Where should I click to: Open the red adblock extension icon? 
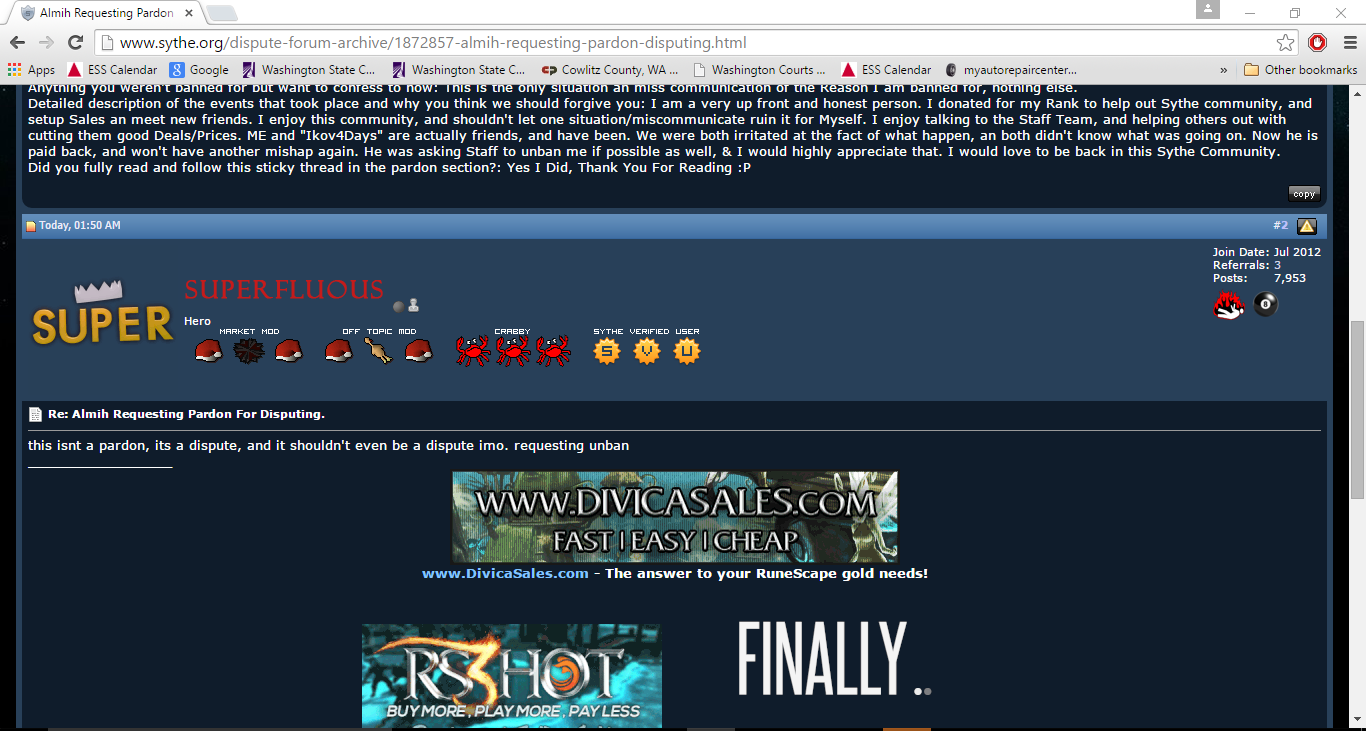(1318, 43)
